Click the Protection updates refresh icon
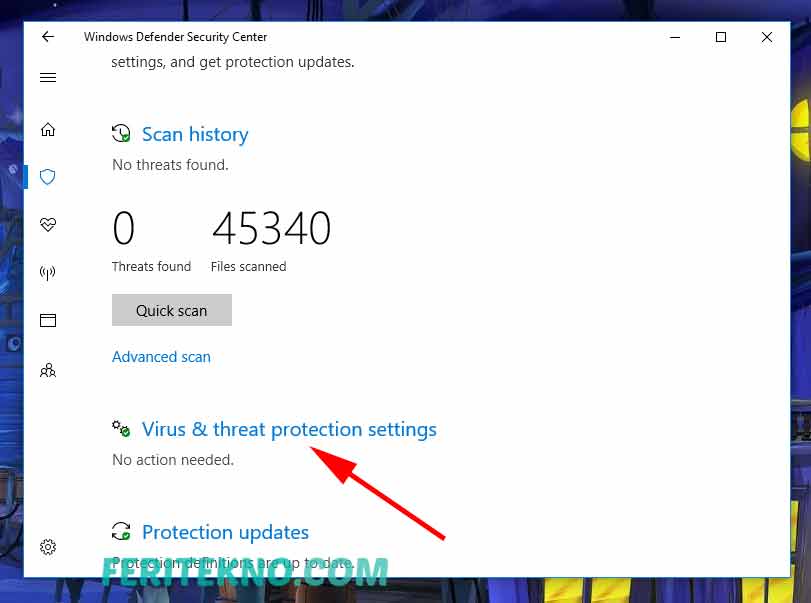Viewport: 811px width, 603px height. coord(121,531)
